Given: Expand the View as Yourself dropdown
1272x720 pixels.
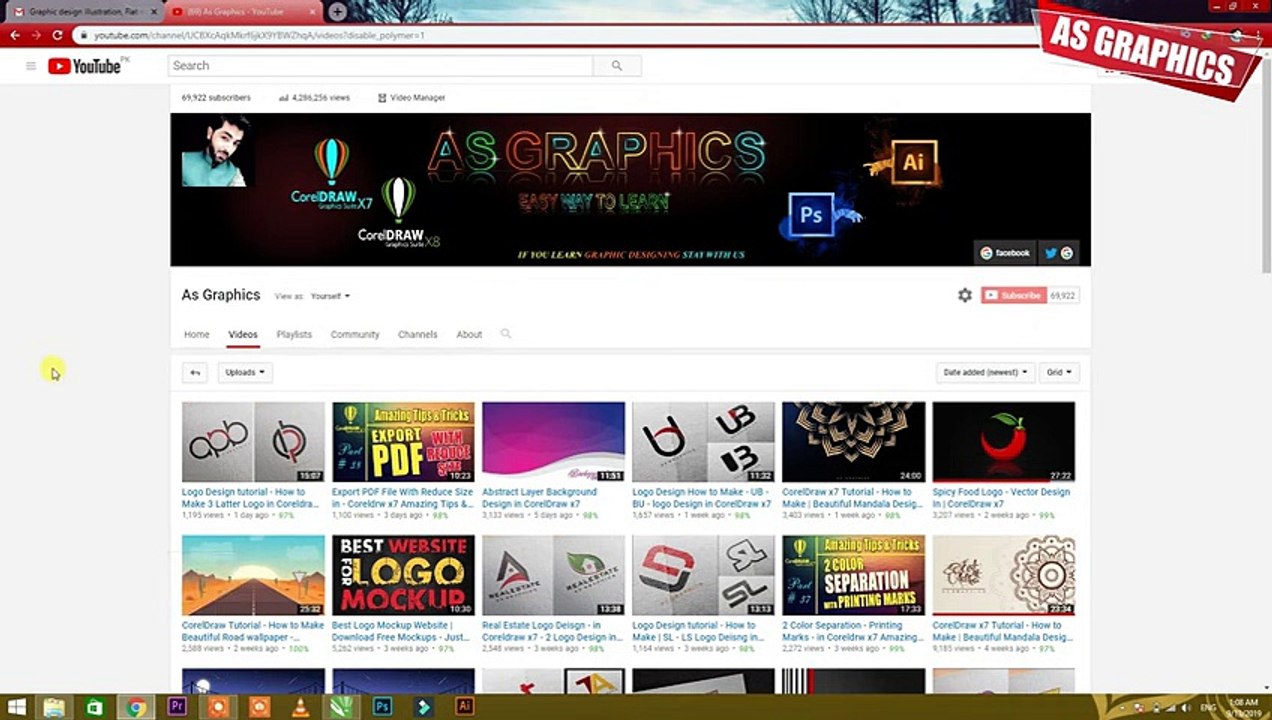Looking at the screenshot, I should click(x=330, y=296).
